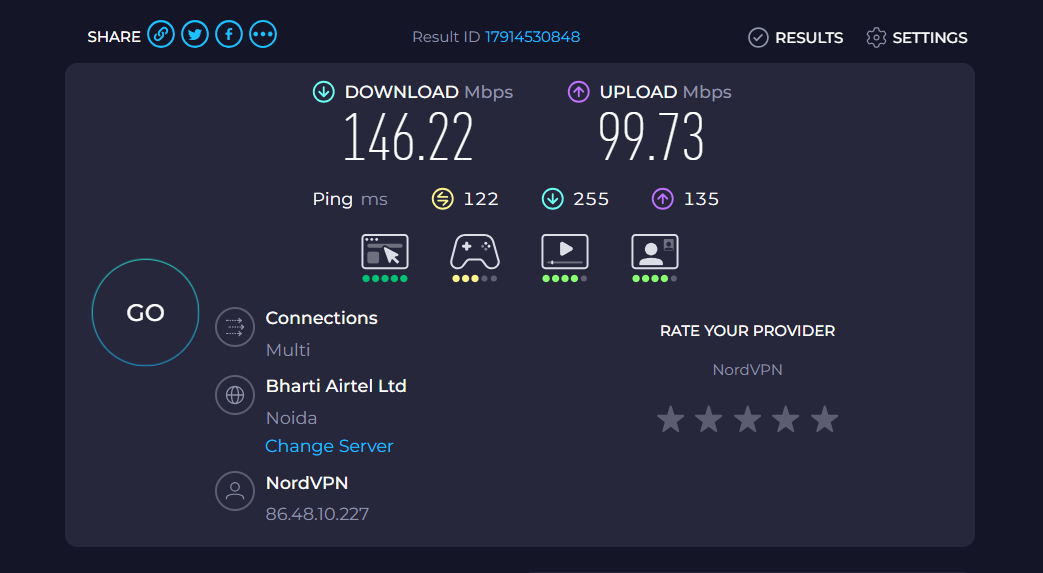This screenshot has height=573, width=1043.
Task: Click the gaming controller performance icon
Action: [x=475, y=252]
